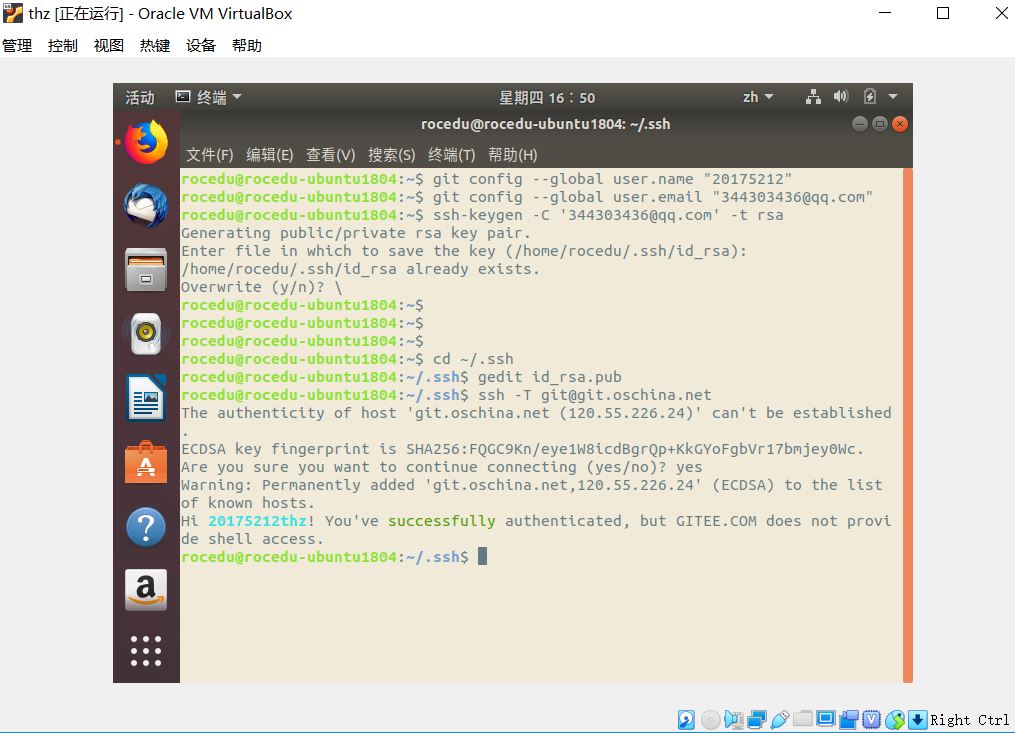Image resolution: width=1015 pixels, height=733 pixels.
Task: Click the mouse integration status icon
Action: (895, 719)
